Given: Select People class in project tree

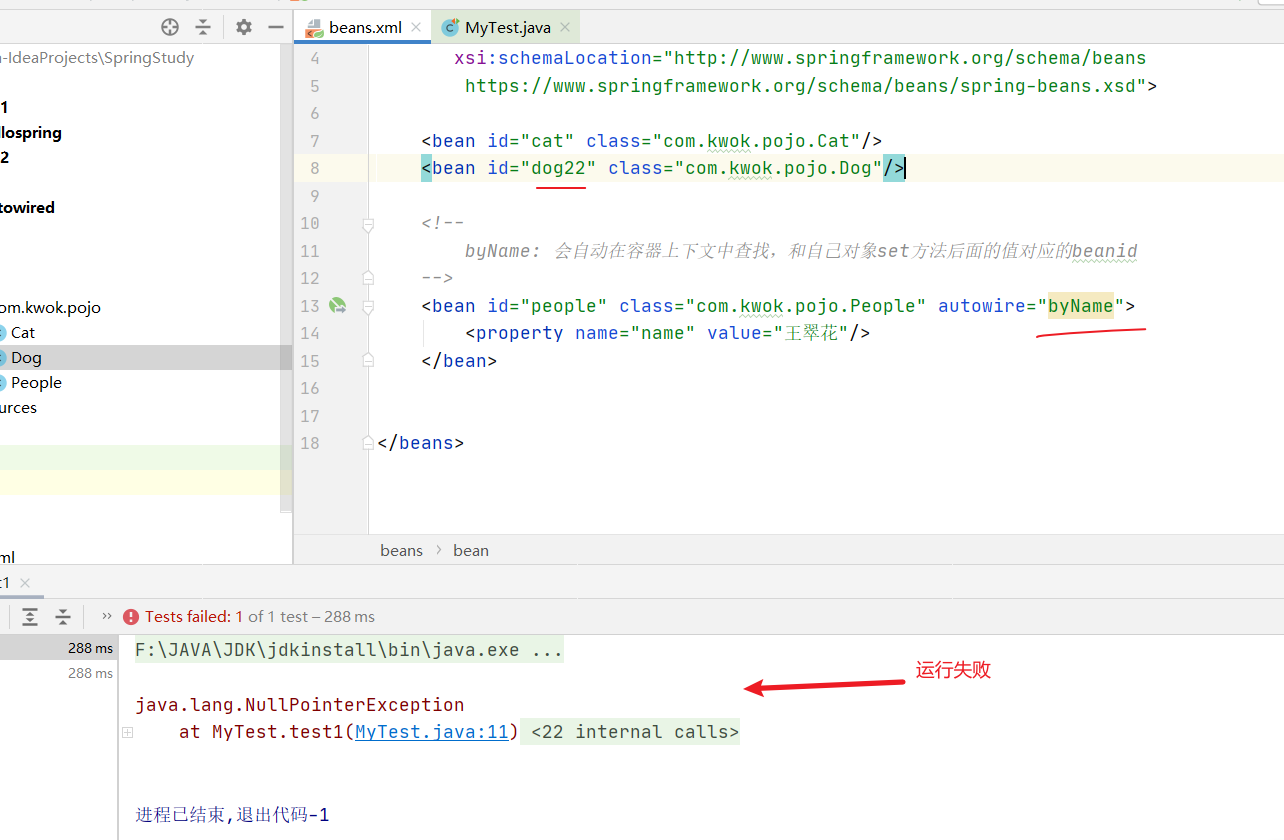Looking at the screenshot, I should click(x=36, y=383).
